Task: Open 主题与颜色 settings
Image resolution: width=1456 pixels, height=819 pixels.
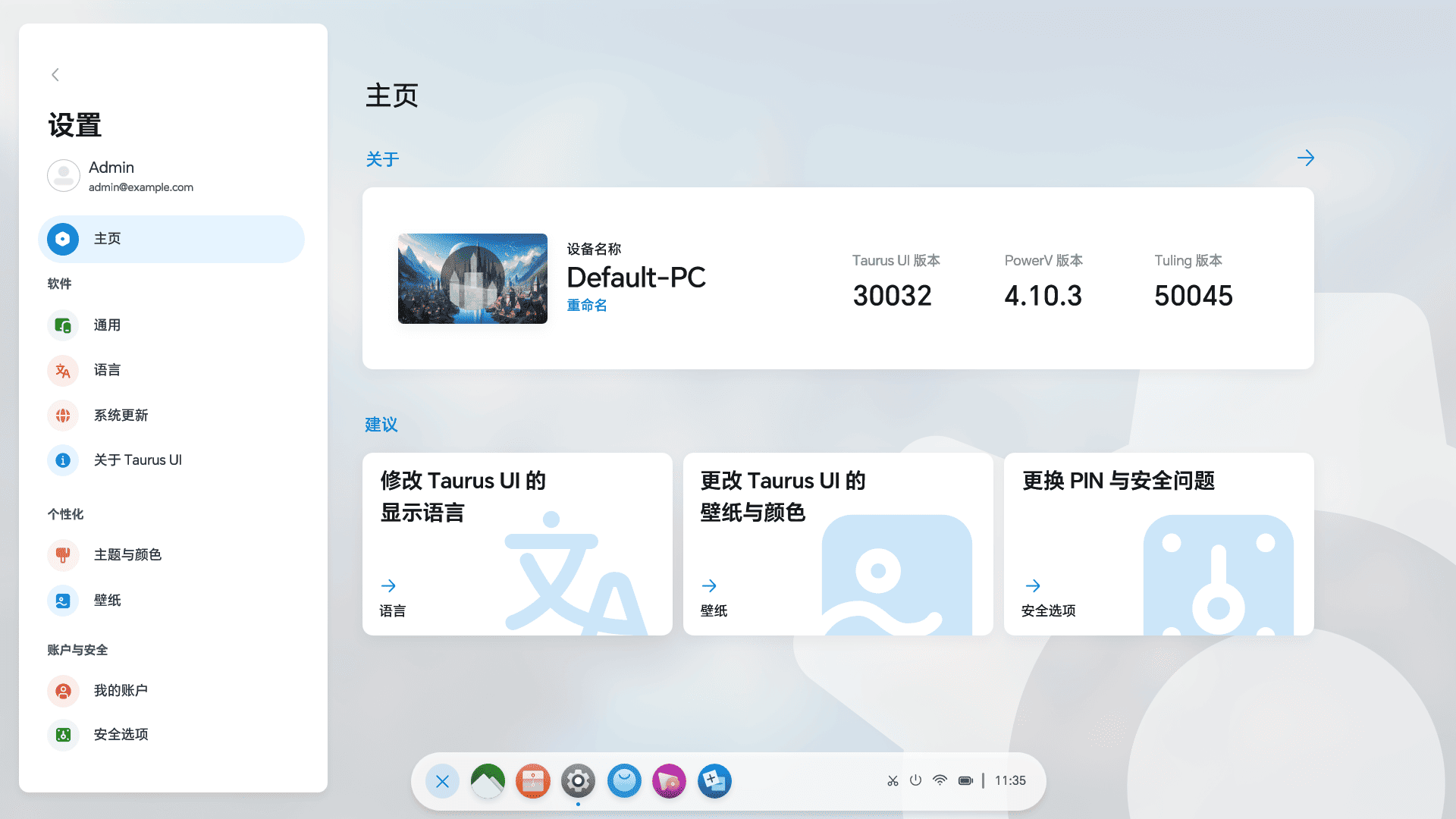Action: point(127,555)
